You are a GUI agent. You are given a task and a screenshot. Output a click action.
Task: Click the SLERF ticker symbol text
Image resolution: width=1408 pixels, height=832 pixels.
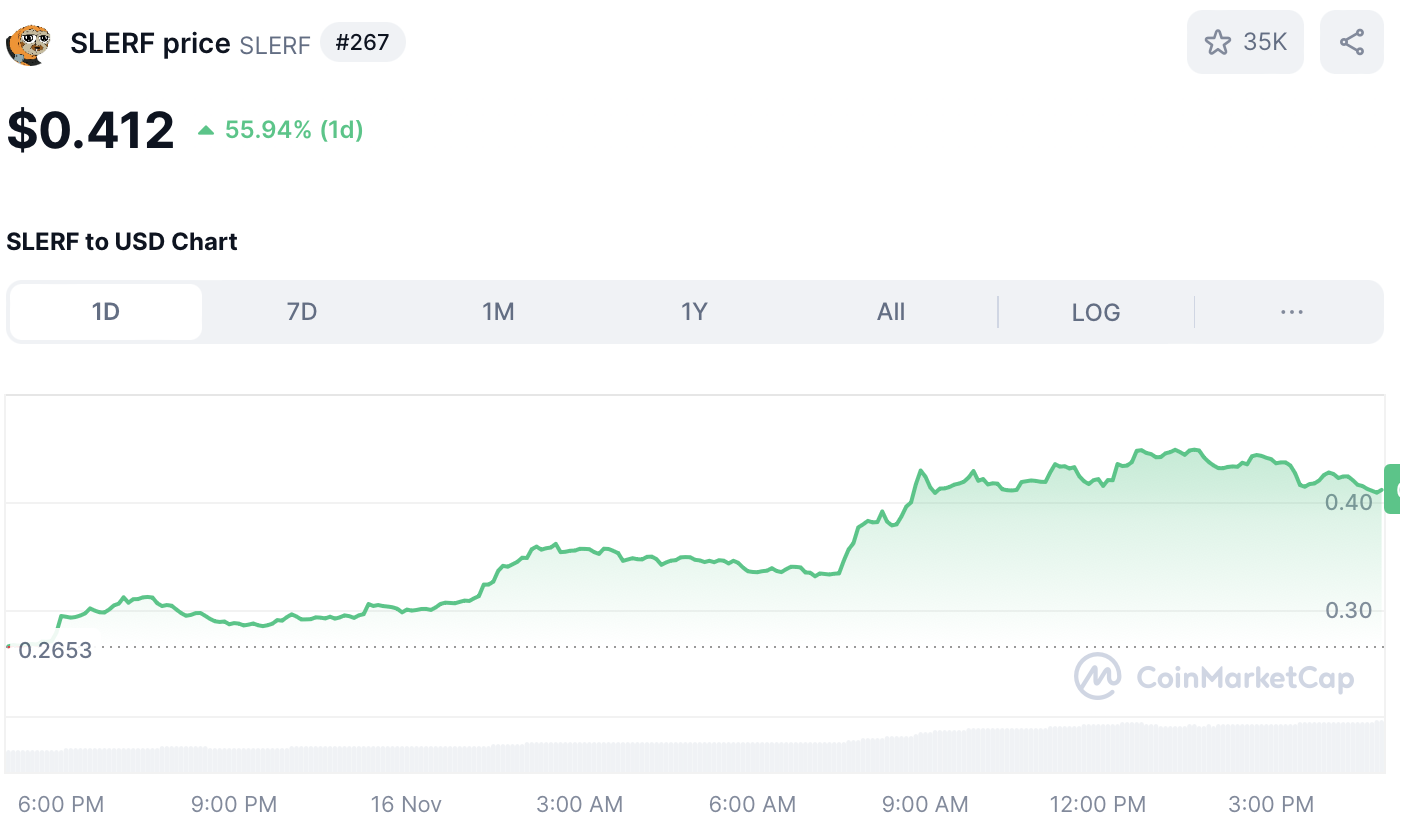click(x=275, y=45)
